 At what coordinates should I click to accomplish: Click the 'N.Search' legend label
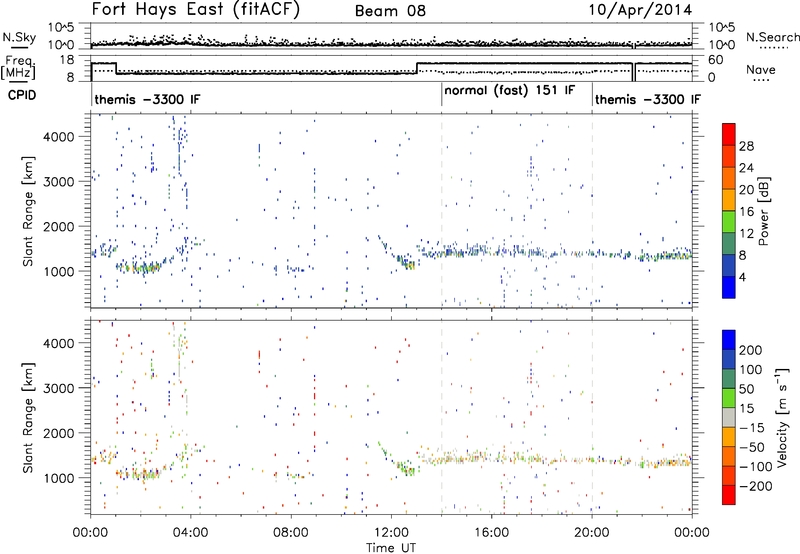[772, 37]
